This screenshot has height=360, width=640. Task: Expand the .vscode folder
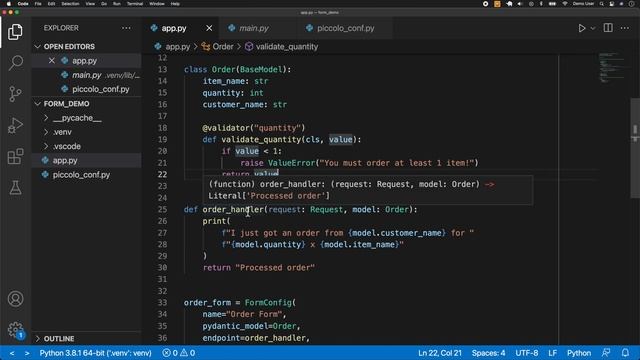pyautogui.click(x=67, y=146)
